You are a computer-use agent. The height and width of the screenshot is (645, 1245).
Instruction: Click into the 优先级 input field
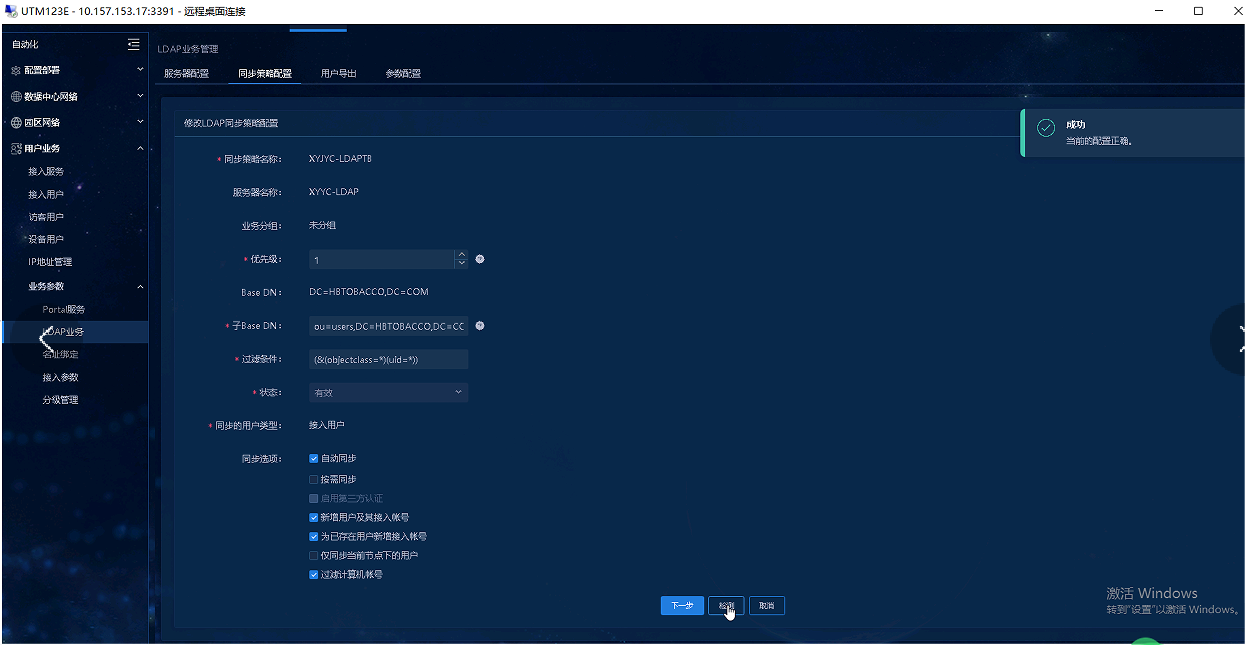(382, 260)
